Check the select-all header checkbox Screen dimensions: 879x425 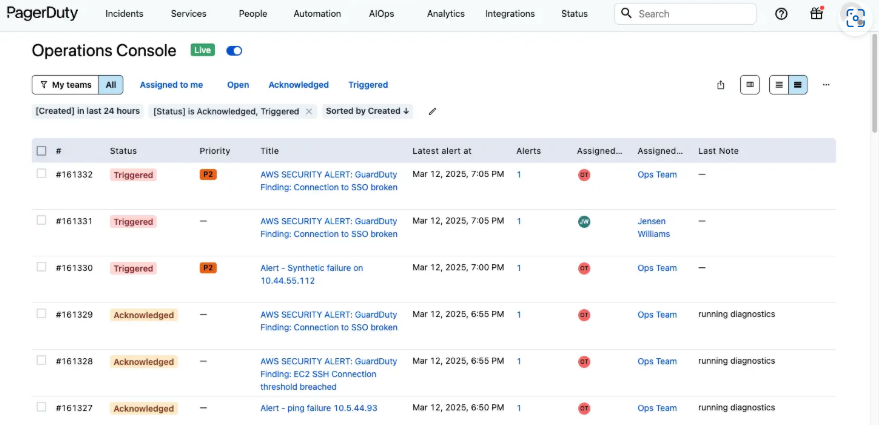point(41,151)
